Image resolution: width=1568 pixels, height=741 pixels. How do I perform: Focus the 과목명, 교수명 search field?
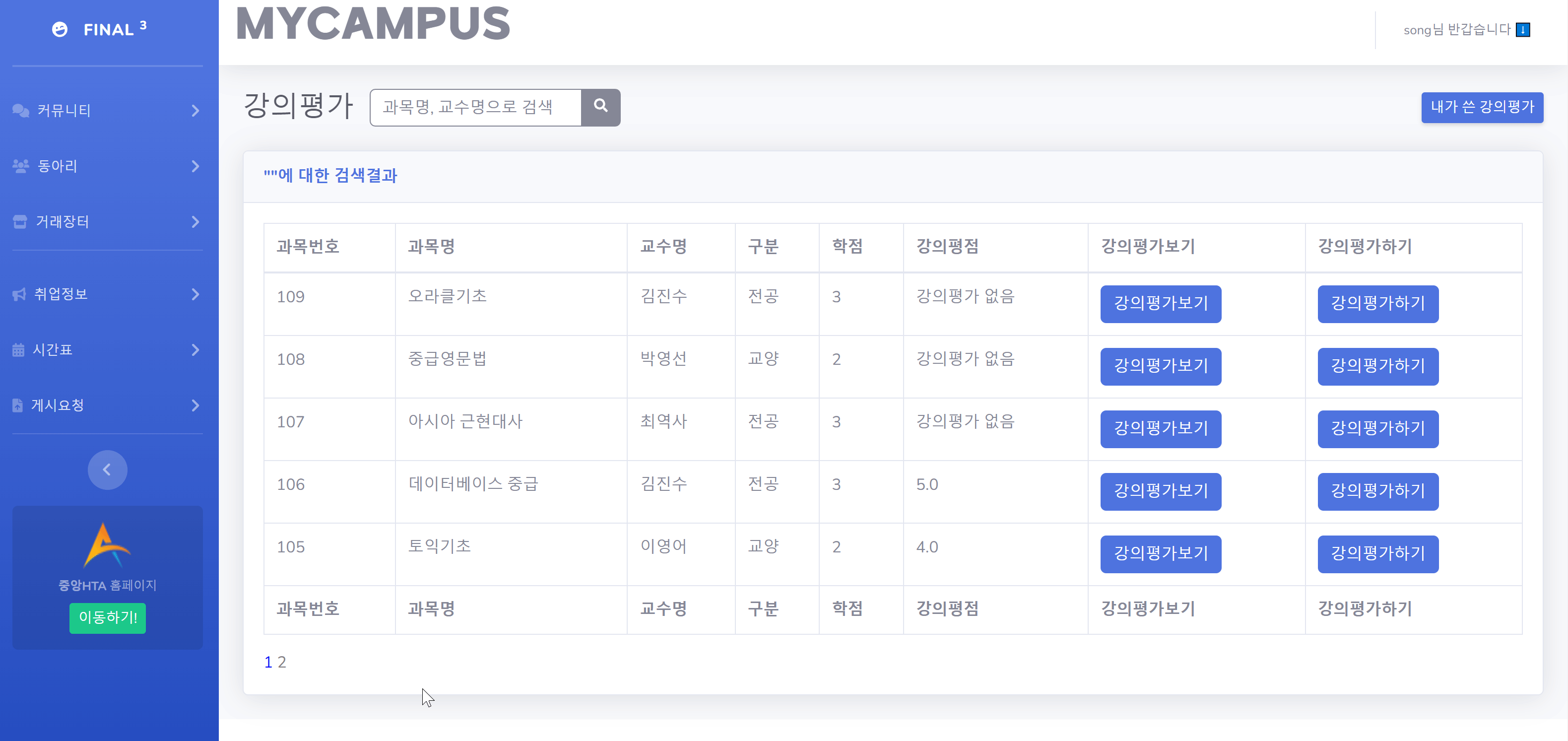(x=475, y=107)
